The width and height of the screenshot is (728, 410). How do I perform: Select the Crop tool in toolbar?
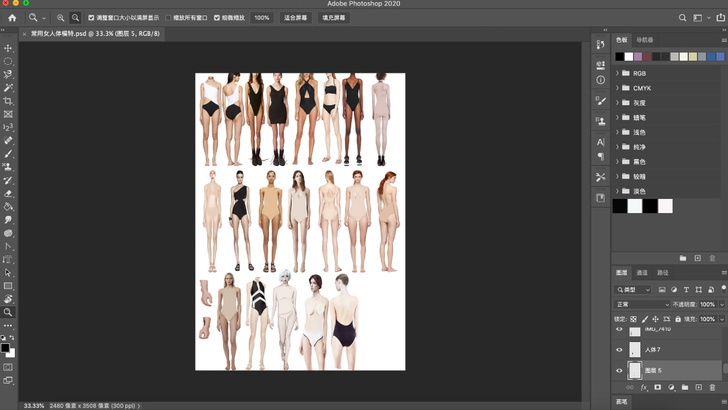[x=8, y=101]
